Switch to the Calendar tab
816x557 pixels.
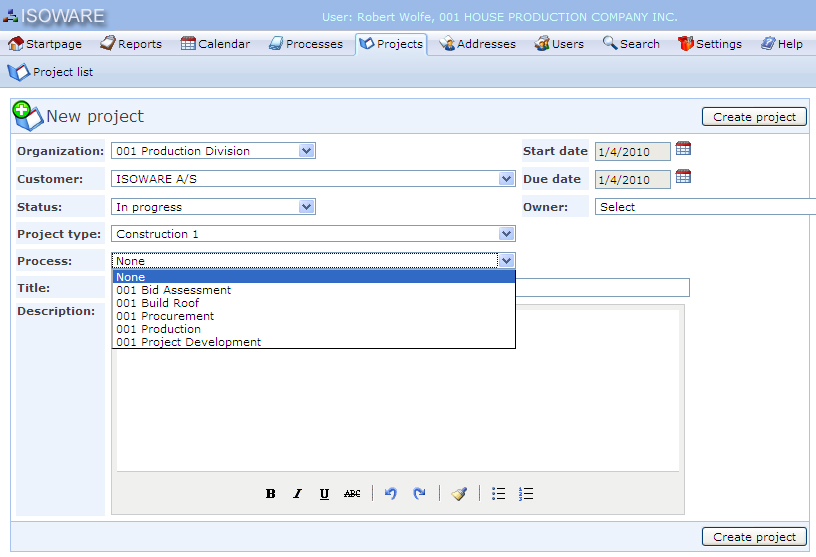coord(215,44)
